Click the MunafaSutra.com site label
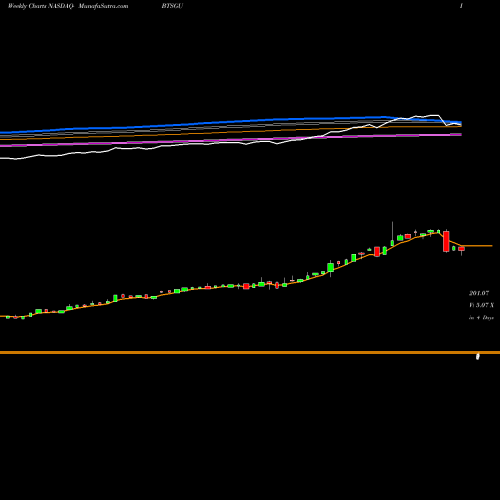The width and height of the screenshot is (500, 500). point(103,6)
